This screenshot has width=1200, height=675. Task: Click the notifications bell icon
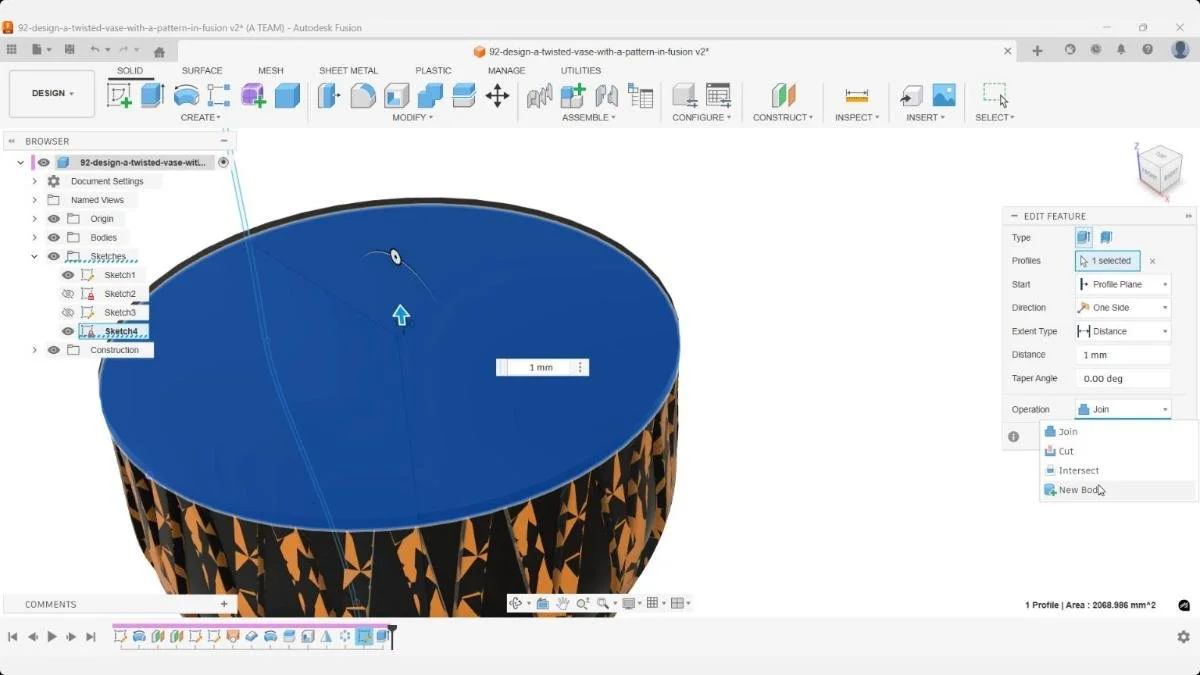pos(1121,50)
